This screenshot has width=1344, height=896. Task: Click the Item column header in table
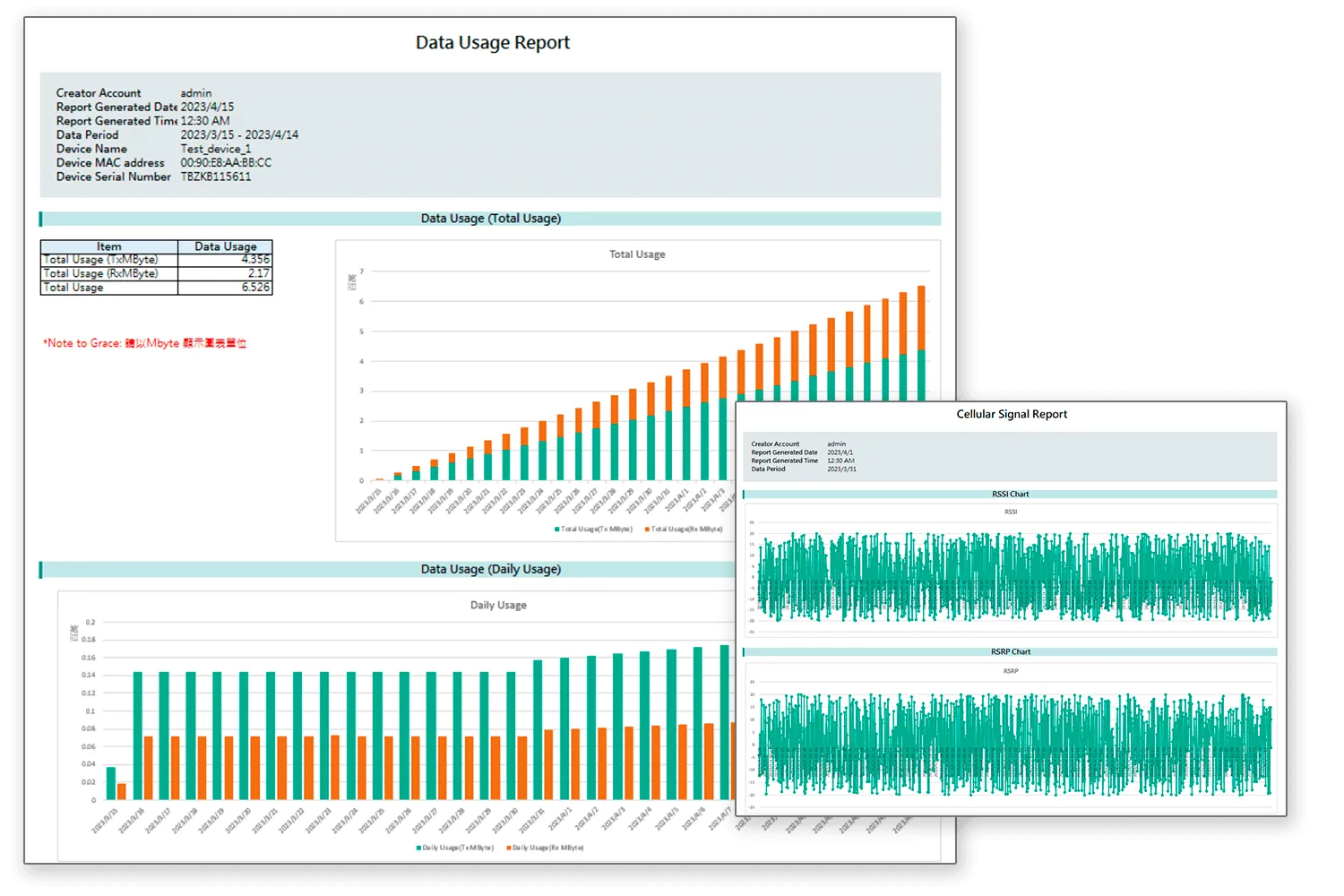[x=108, y=246]
